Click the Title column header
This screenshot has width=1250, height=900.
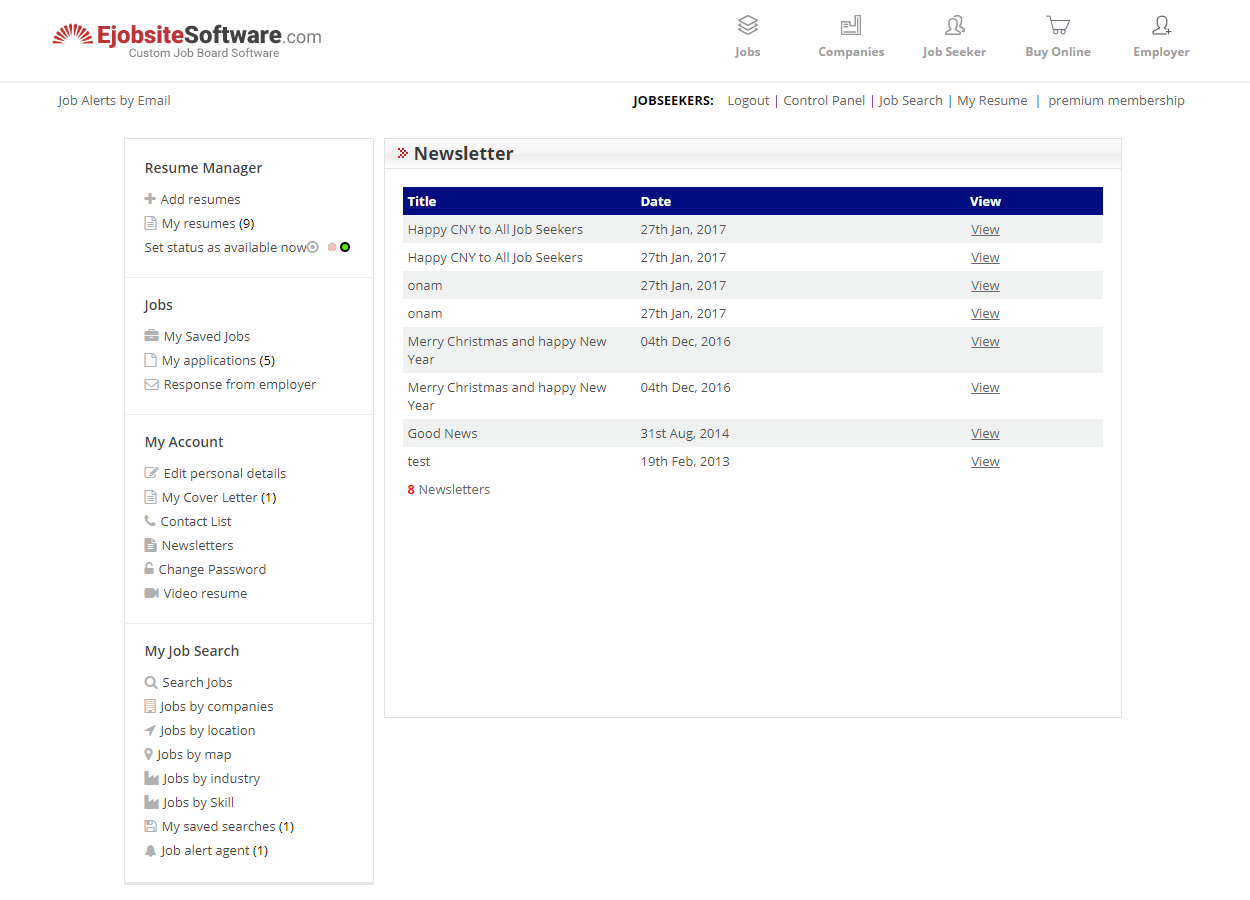pos(422,201)
